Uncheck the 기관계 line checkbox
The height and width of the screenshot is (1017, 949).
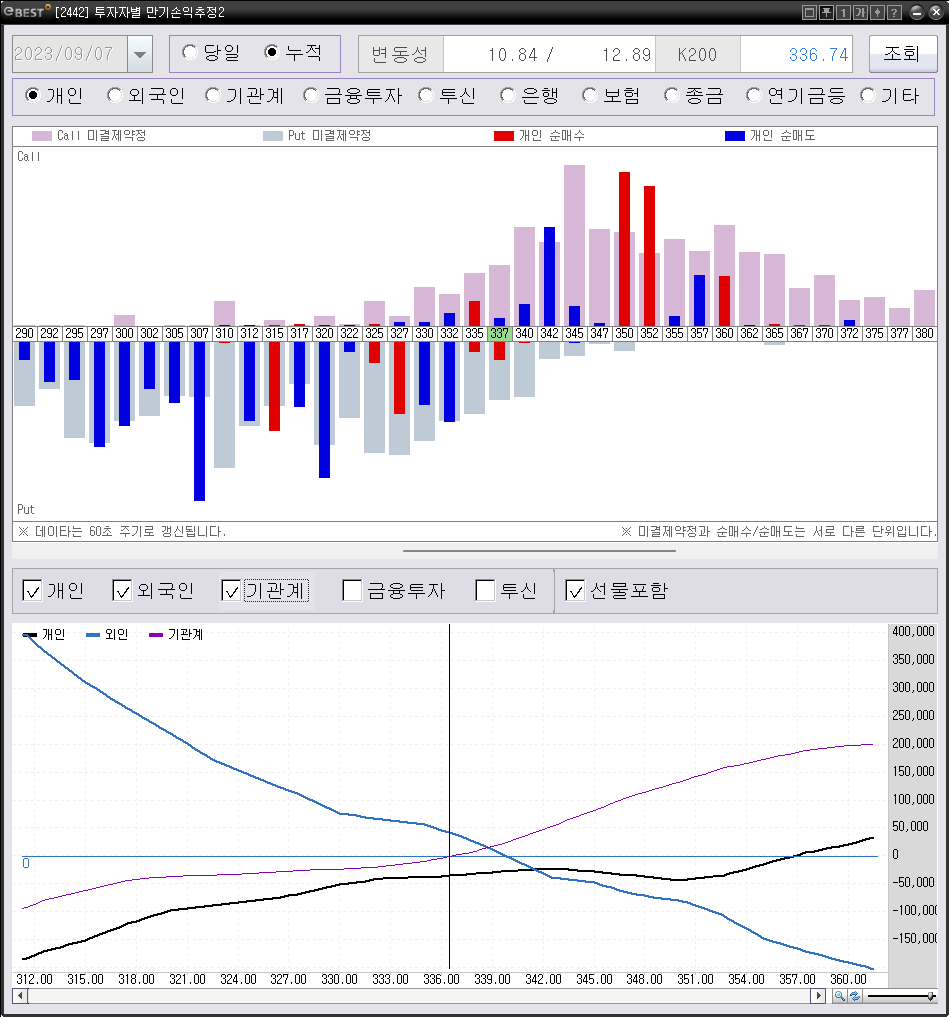click(231, 590)
